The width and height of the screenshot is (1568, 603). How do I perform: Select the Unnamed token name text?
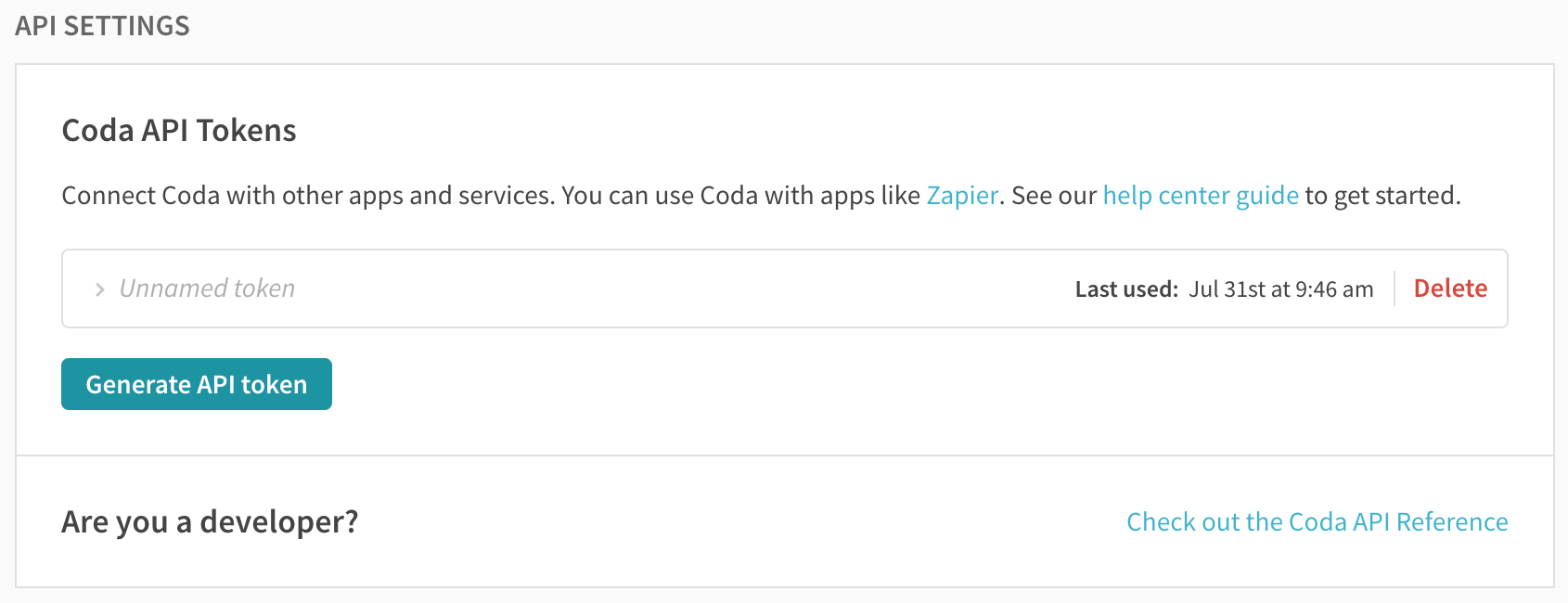tap(207, 289)
